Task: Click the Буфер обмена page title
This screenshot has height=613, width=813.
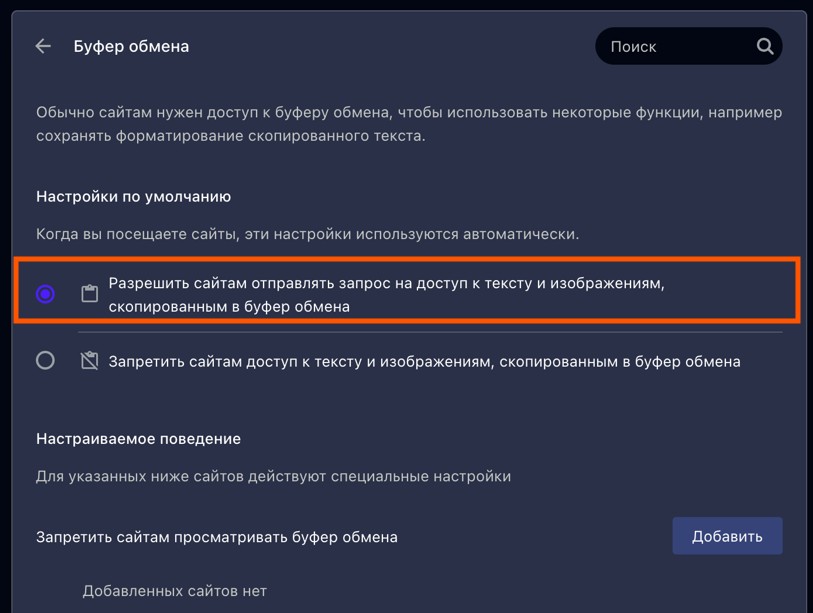Action: [x=131, y=46]
